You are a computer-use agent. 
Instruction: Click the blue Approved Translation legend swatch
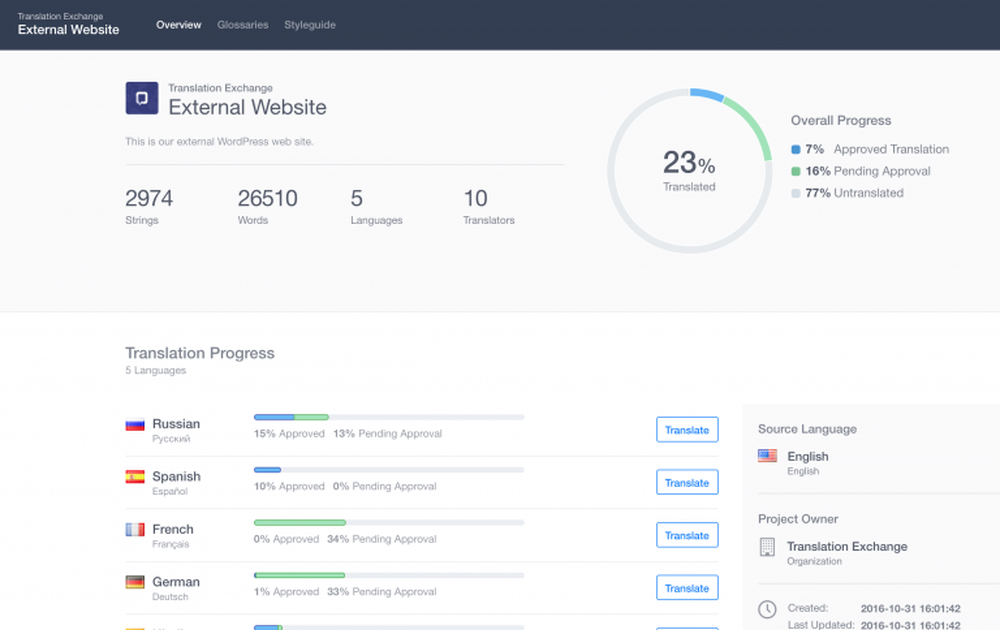796,150
